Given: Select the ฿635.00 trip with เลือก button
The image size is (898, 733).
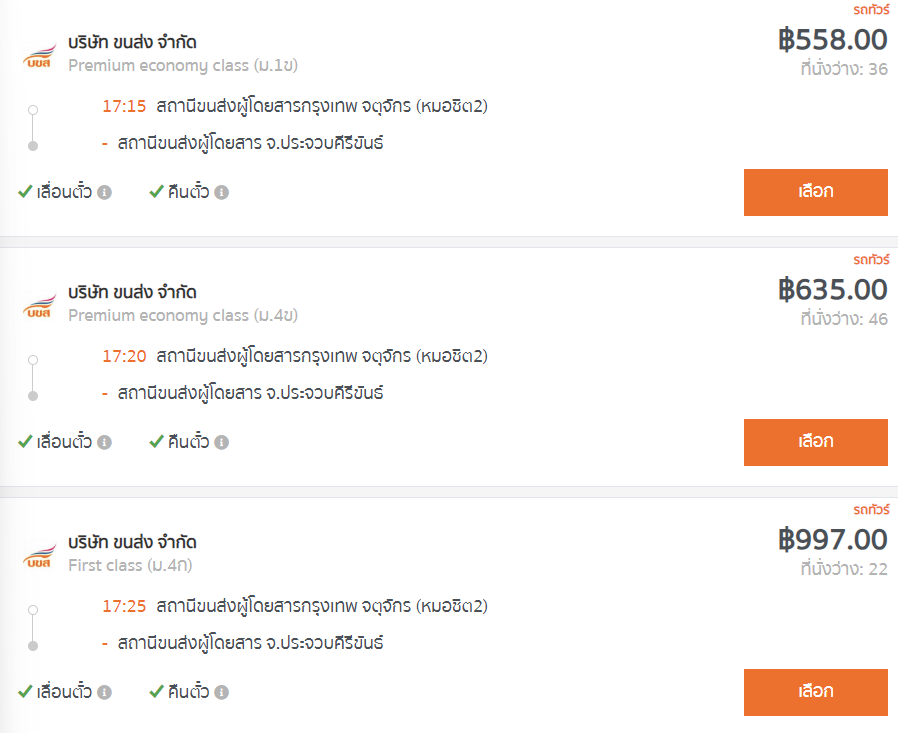Looking at the screenshot, I should (816, 442).
